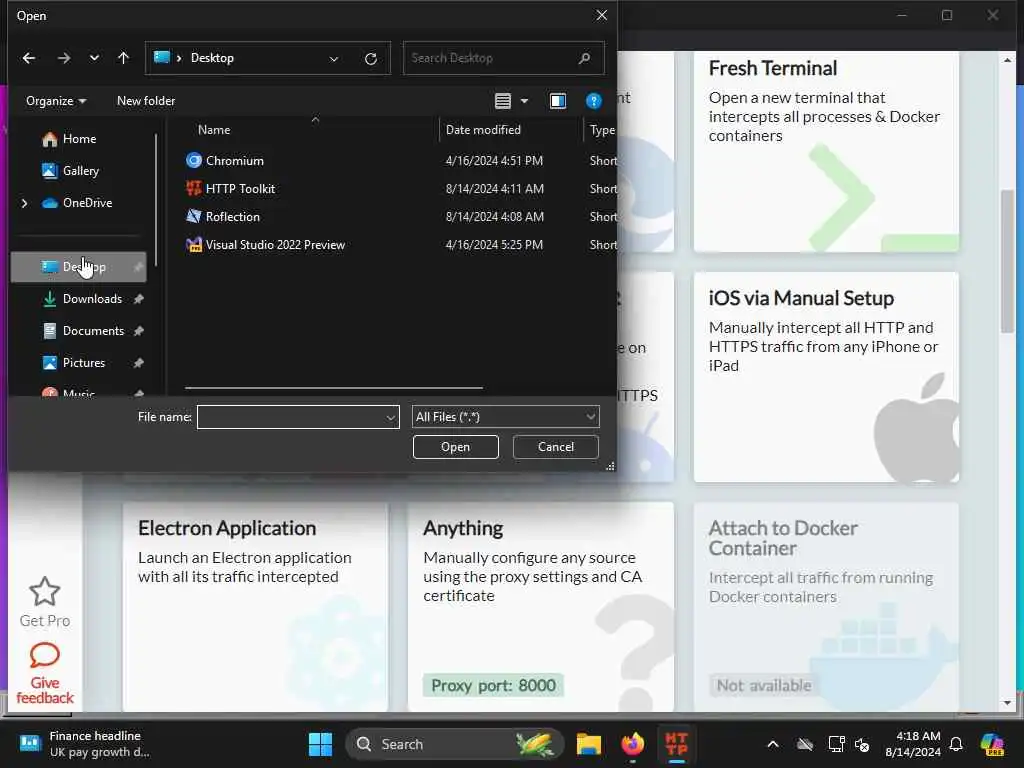The width and height of the screenshot is (1024, 768).
Task: Open the notifications bell in taskbar
Action: (956, 744)
